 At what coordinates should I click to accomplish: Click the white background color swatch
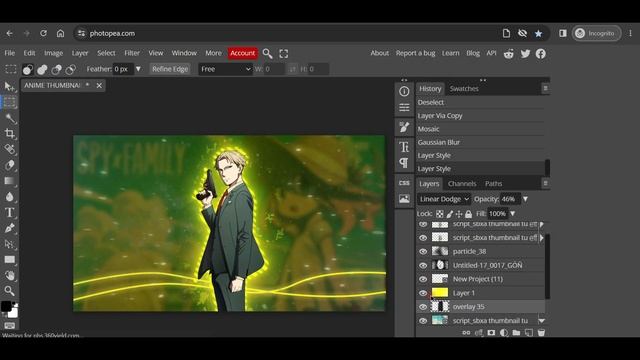(13, 313)
